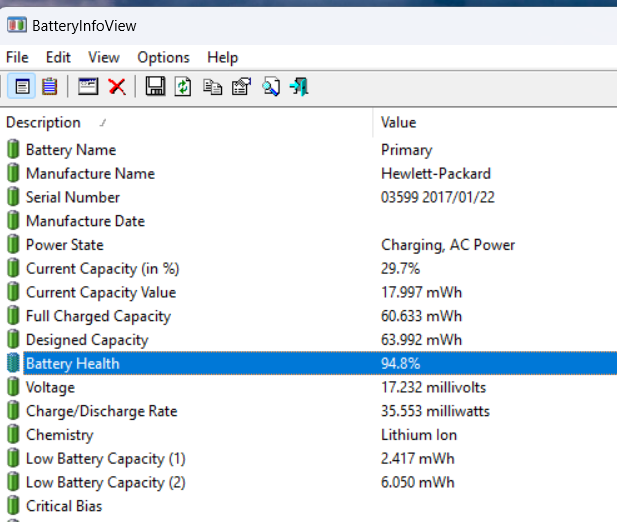Screen dimensions: 617x522
Task: Click the value Primary
Action: click(x=406, y=150)
